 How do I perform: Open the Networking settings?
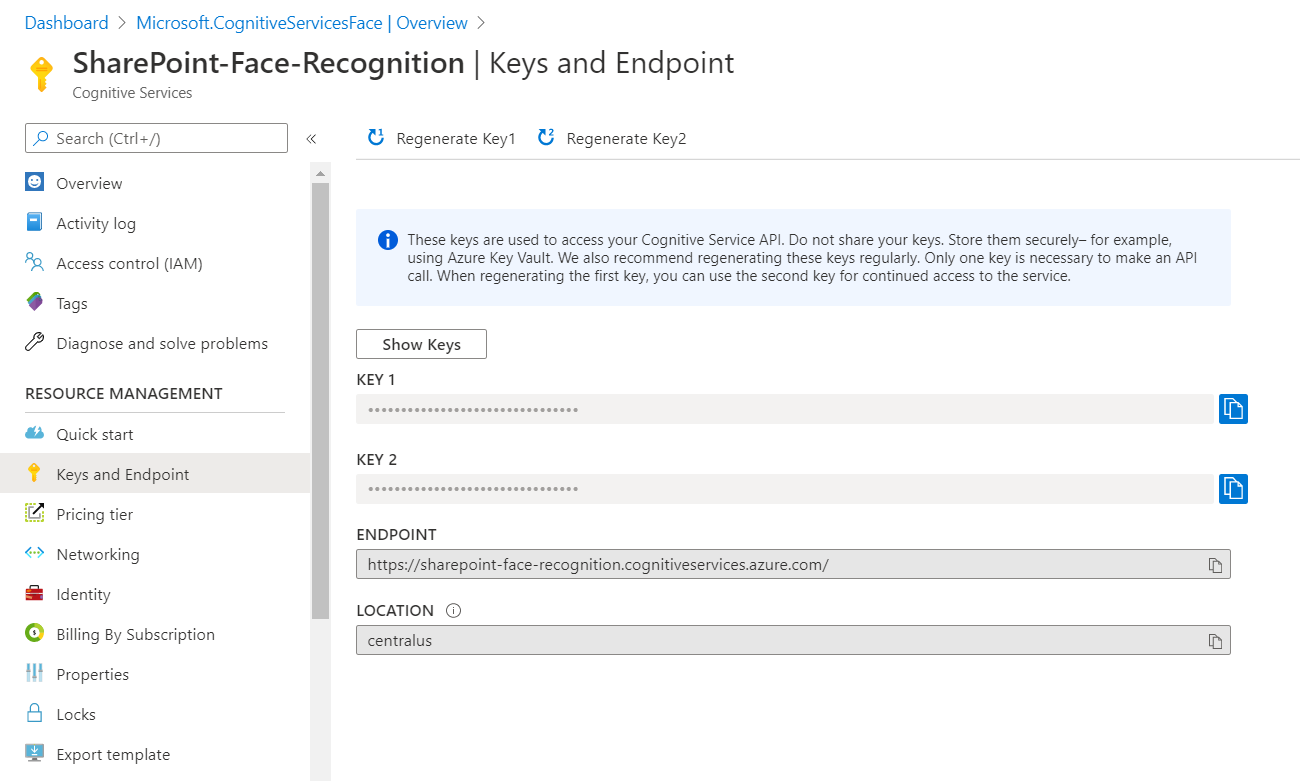97,555
